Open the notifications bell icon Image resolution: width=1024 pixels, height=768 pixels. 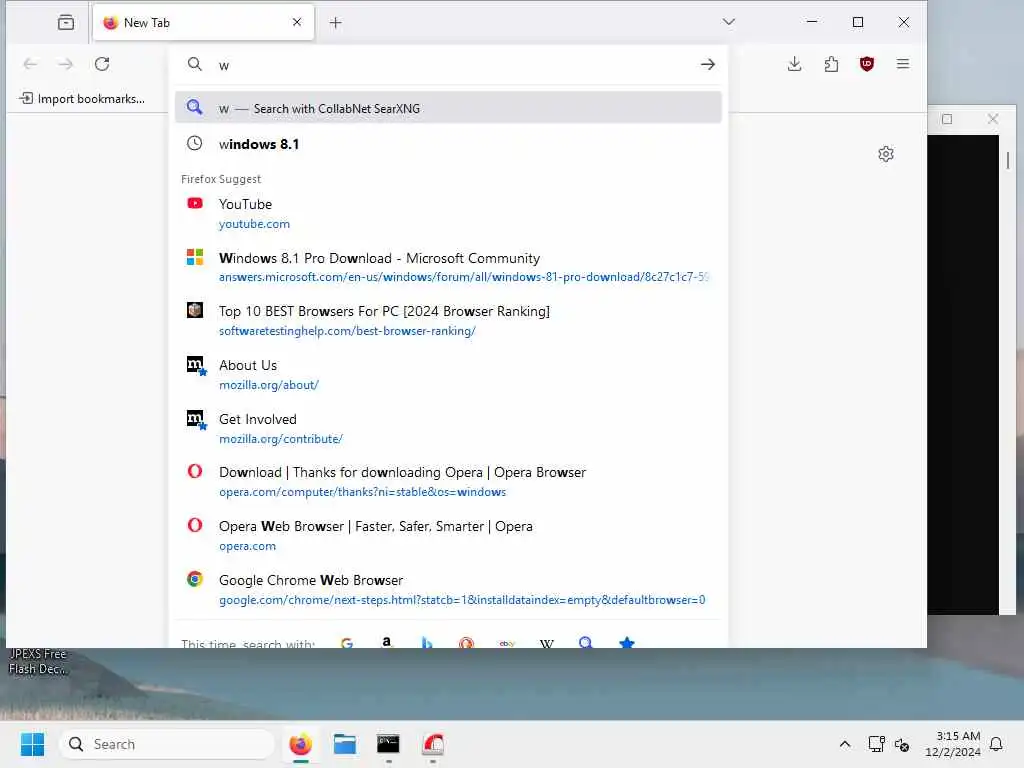[x=996, y=744]
